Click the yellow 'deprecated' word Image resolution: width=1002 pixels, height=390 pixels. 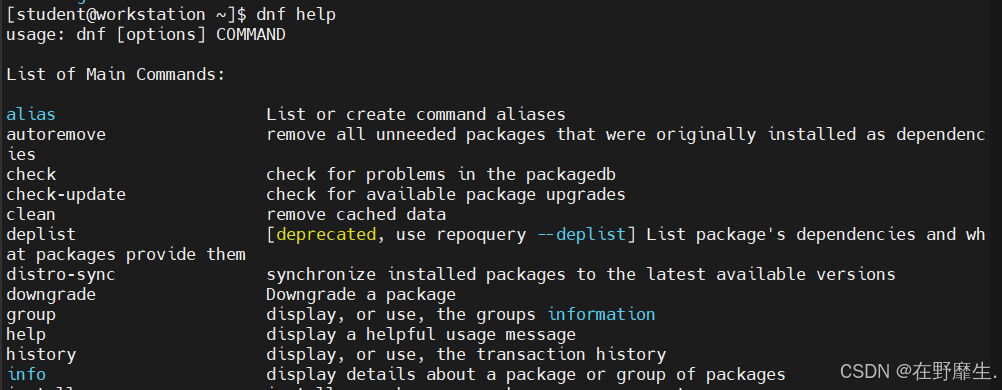(x=326, y=234)
